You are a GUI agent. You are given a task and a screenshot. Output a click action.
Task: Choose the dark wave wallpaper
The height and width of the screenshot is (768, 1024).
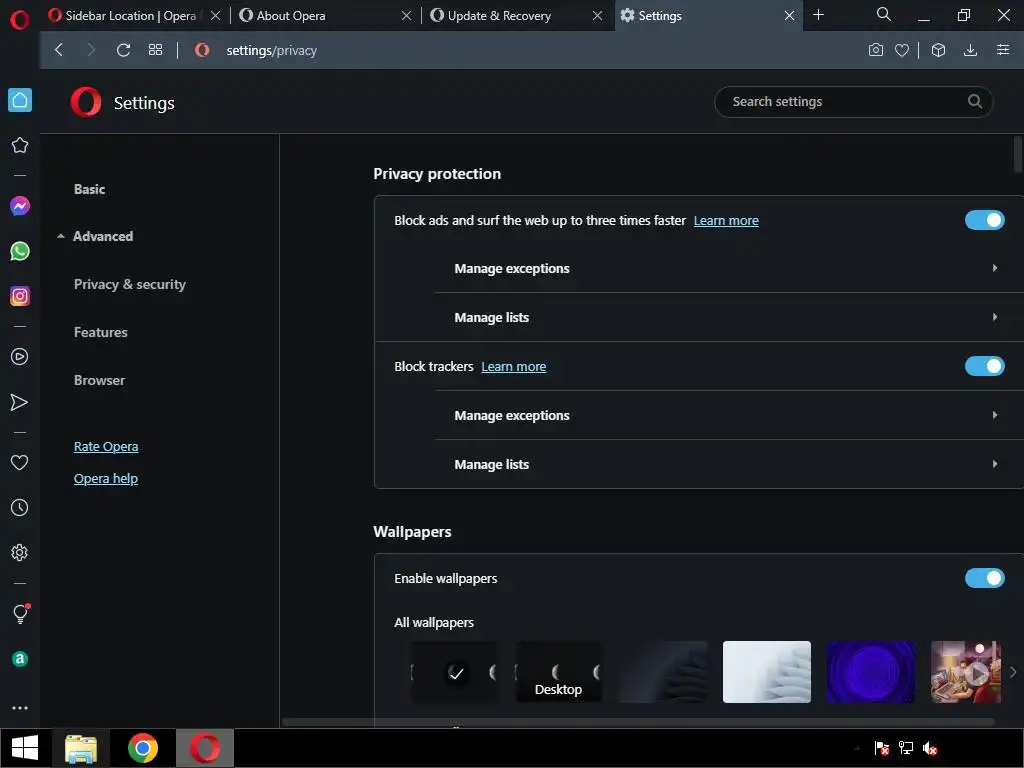663,672
